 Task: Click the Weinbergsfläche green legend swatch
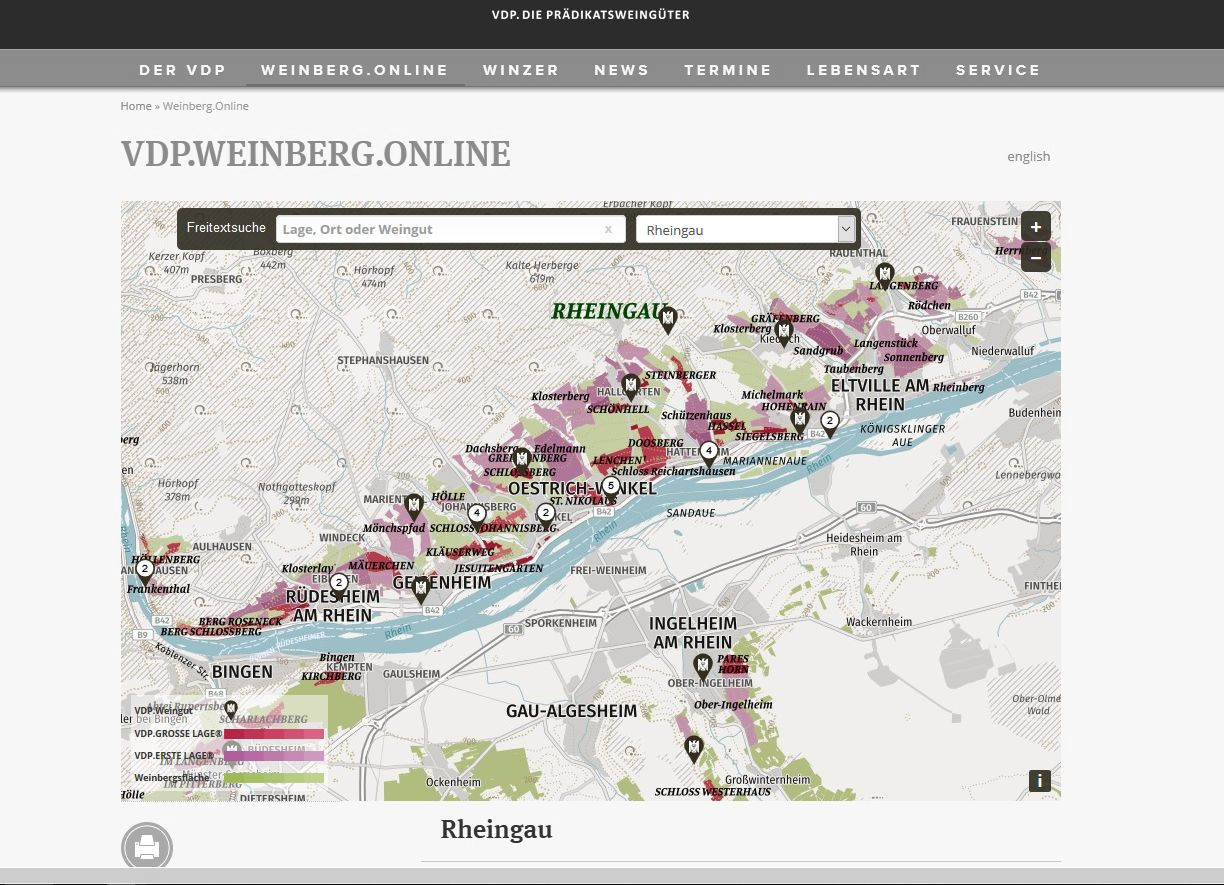274,778
